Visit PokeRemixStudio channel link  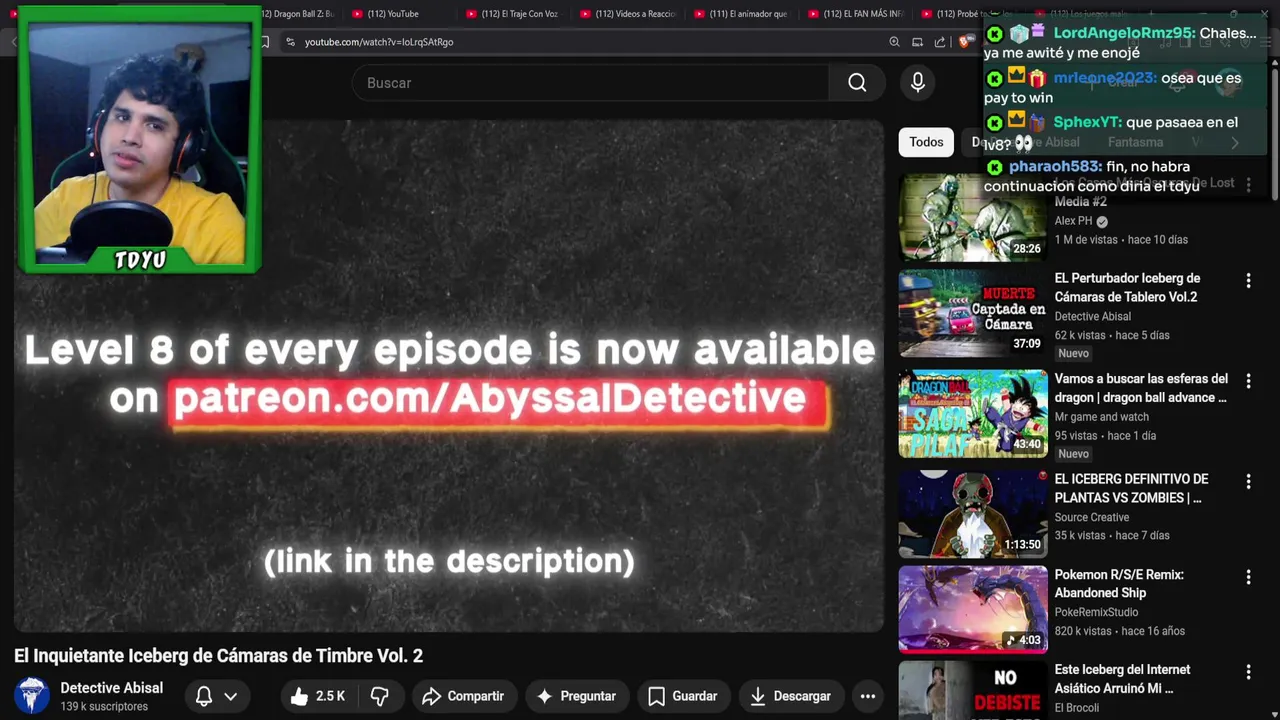point(1096,612)
